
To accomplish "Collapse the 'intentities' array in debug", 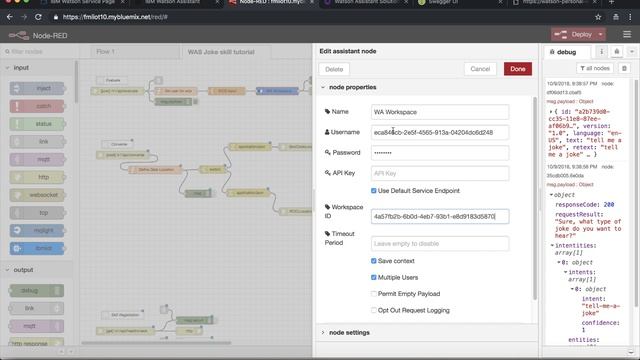I will coord(552,246).
